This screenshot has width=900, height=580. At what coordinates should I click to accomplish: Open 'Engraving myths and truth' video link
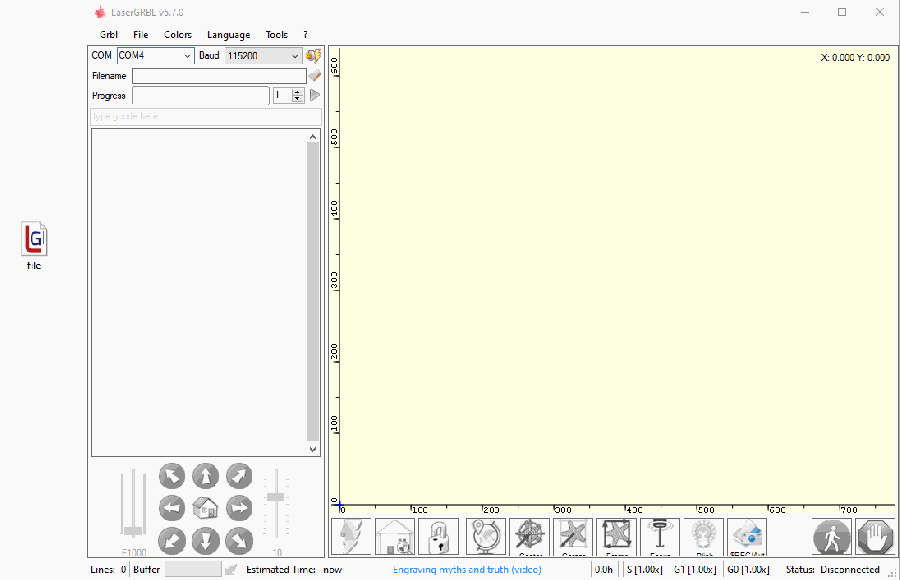point(467,570)
